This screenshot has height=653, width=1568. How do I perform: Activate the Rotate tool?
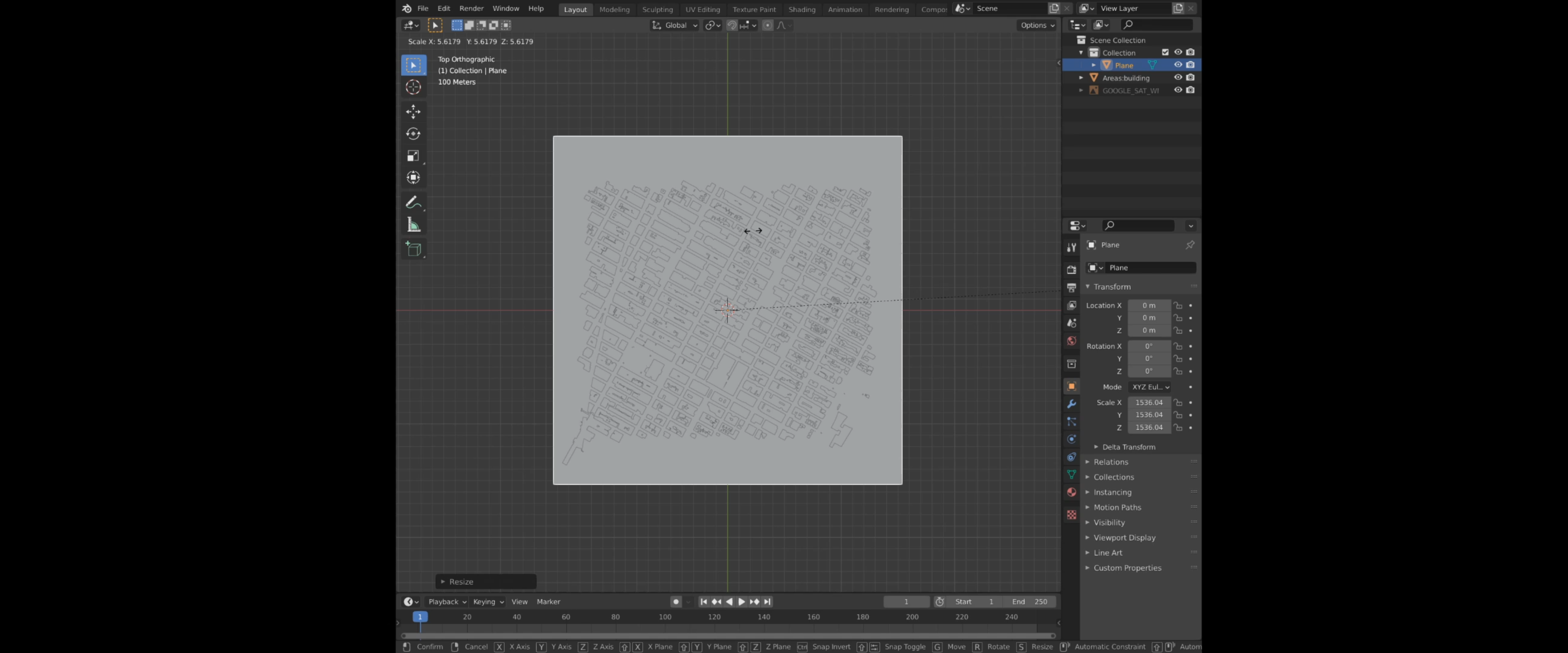click(x=413, y=134)
